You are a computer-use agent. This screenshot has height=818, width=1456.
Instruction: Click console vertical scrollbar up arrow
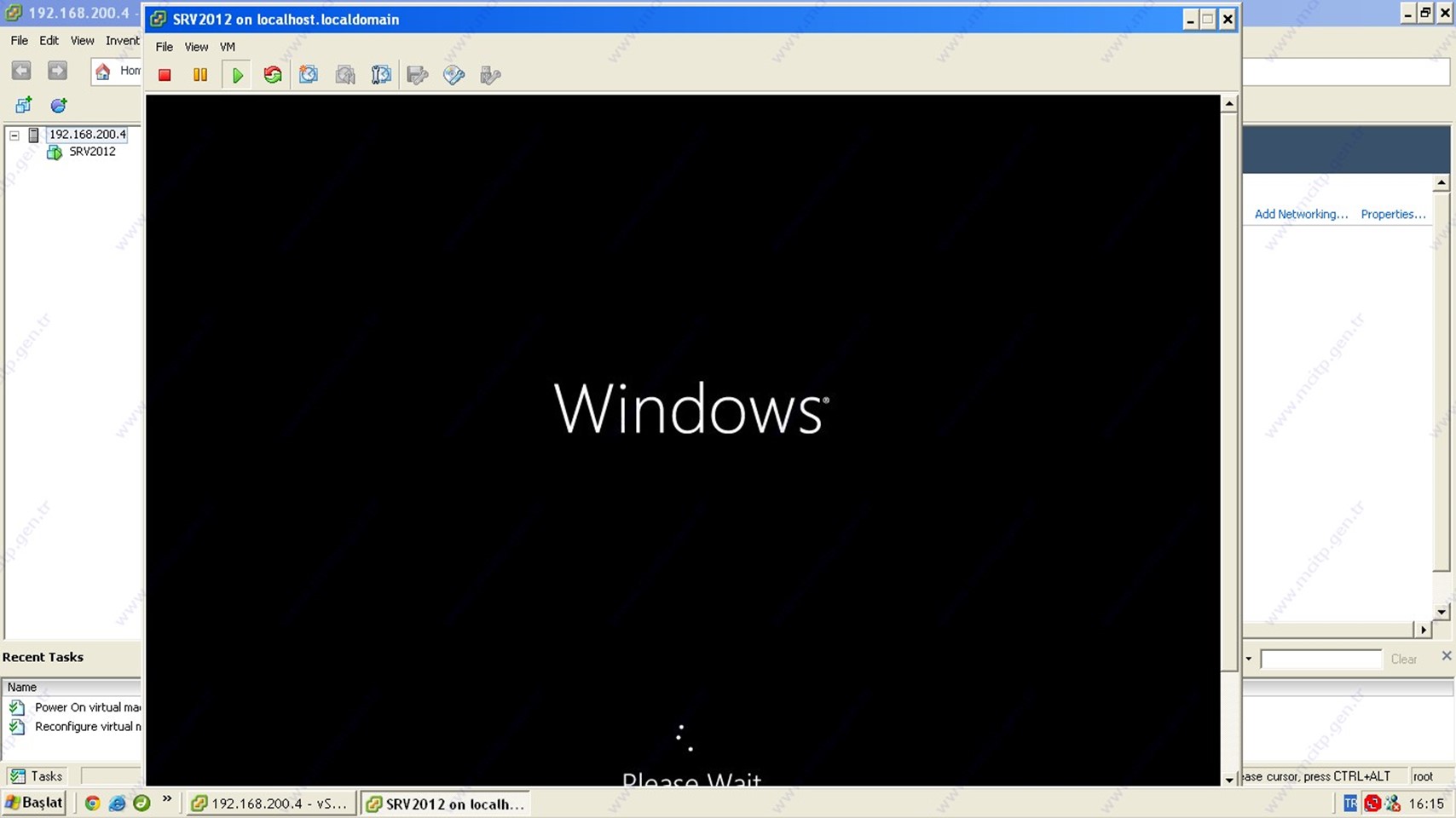[1229, 103]
